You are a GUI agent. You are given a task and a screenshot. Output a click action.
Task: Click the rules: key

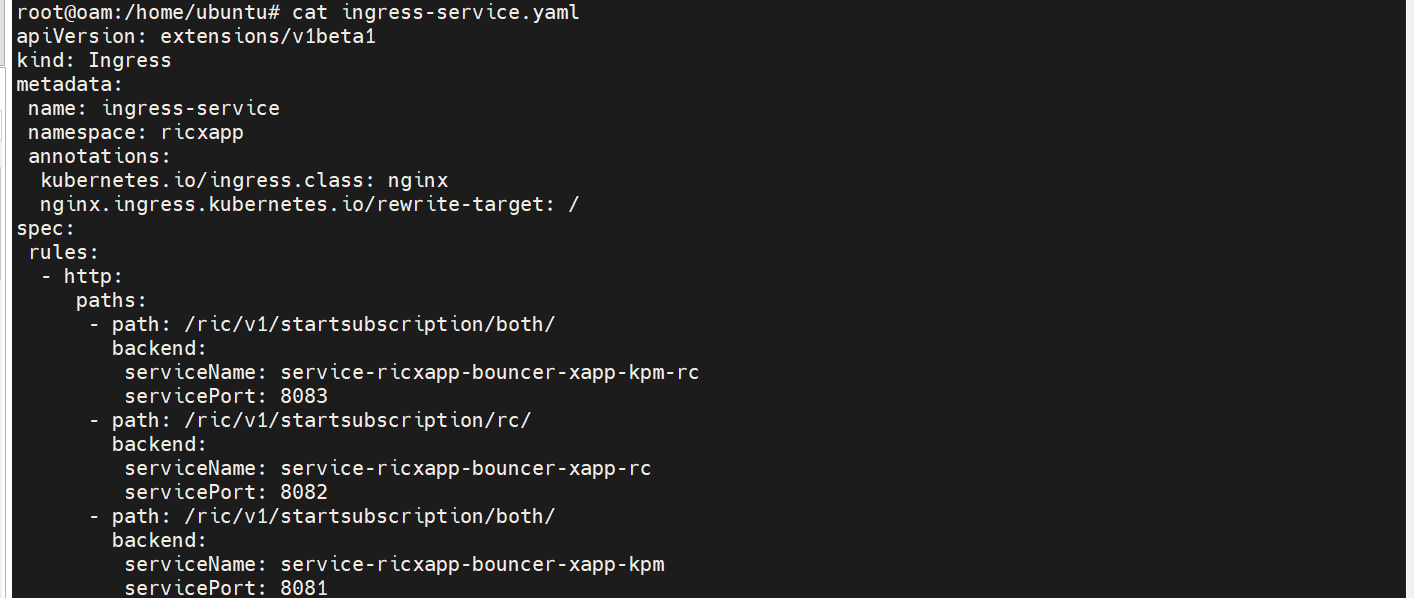pos(64,252)
